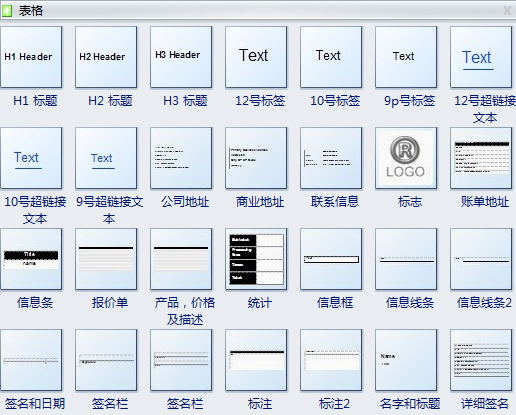Close the 表格 library panel
Screen dimensions: 516x415
(507, 11)
